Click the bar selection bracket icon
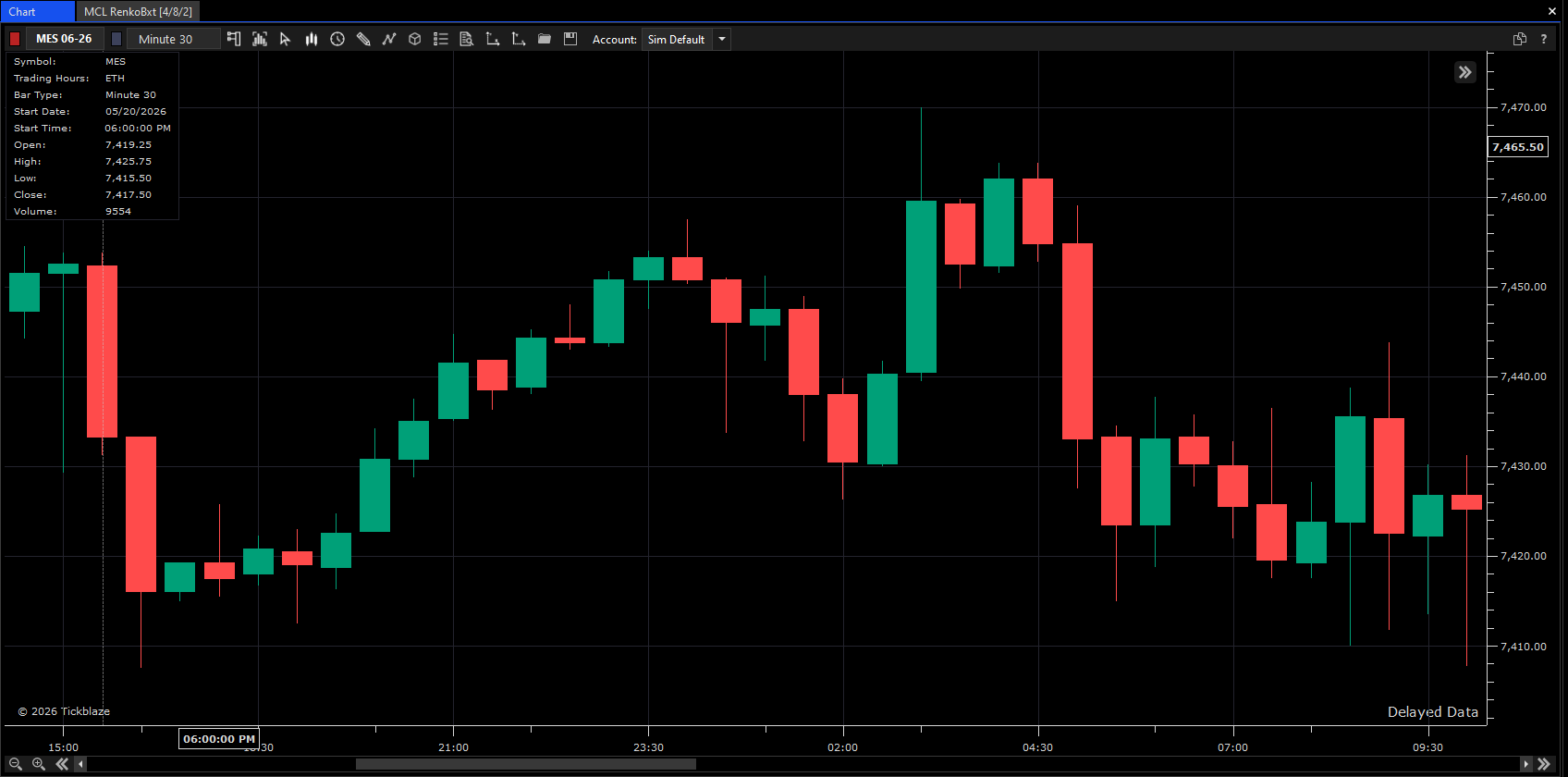The width and height of the screenshot is (1568, 777). tap(260, 39)
